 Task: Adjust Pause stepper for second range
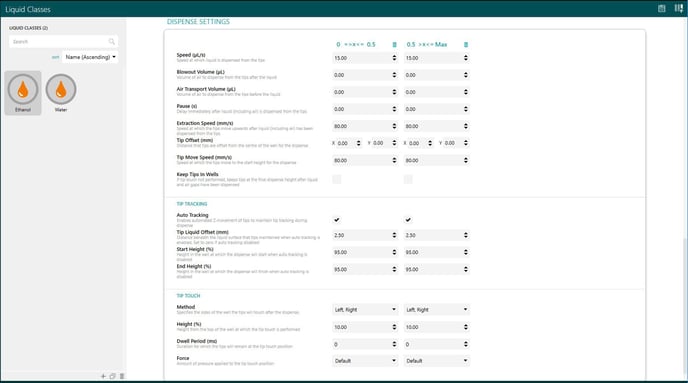[466, 109]
